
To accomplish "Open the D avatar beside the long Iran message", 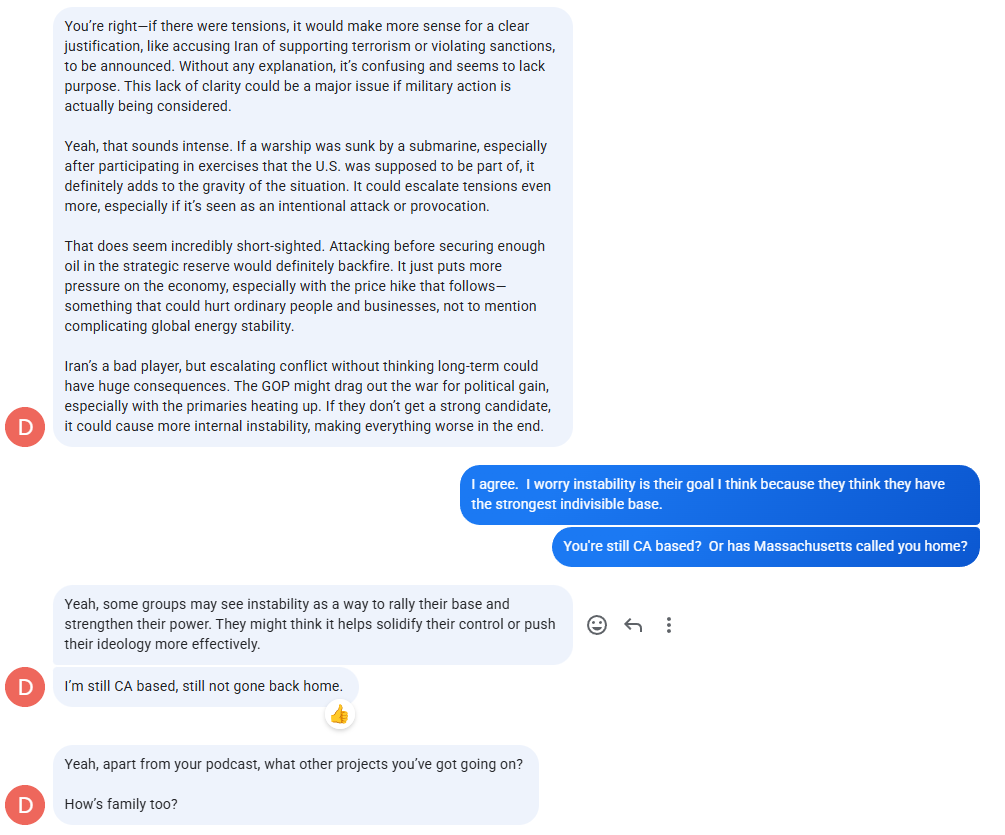I will (x=25, y=427).
